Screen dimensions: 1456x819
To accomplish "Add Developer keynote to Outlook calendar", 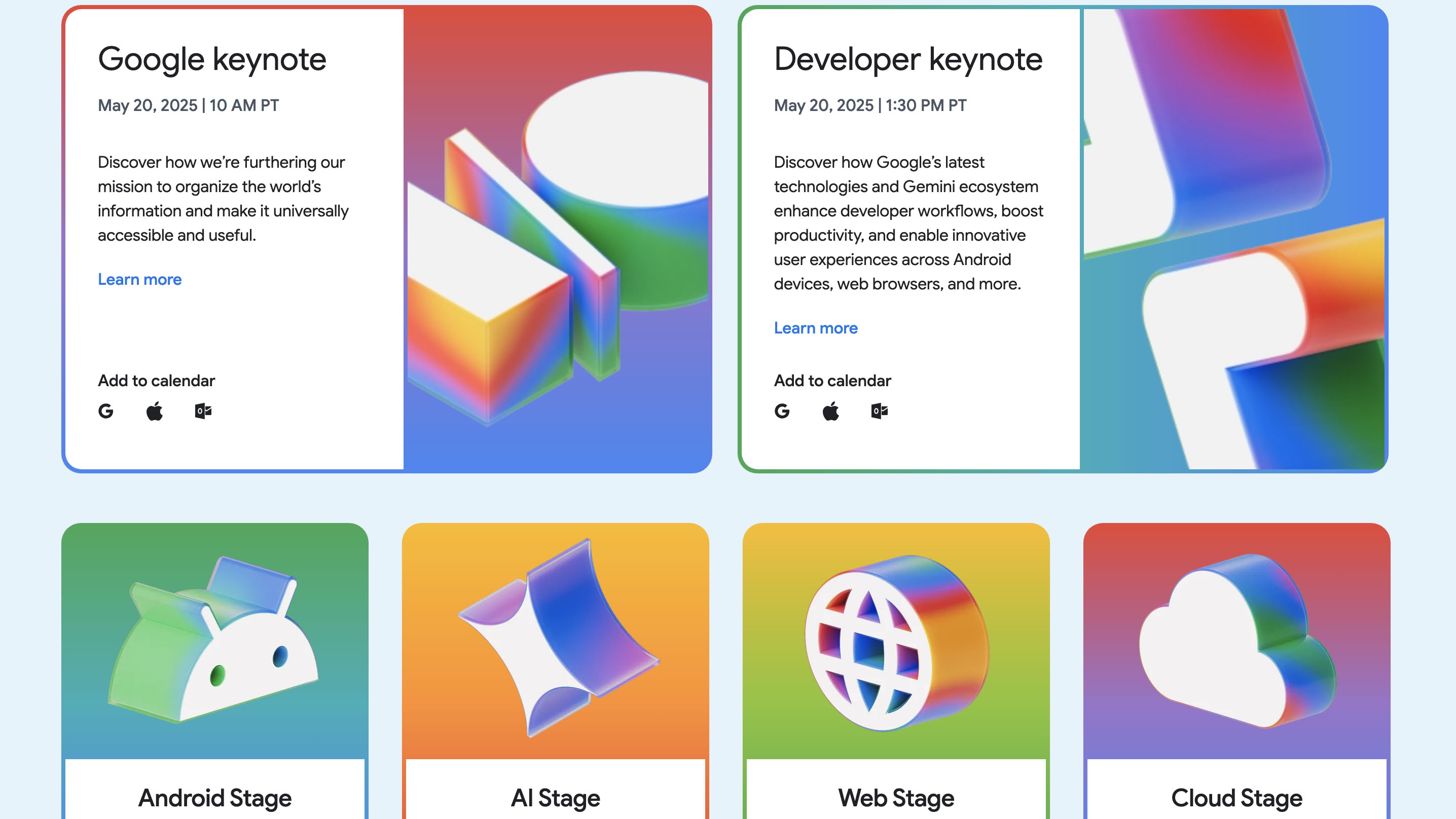I will (x=879, y=411).
